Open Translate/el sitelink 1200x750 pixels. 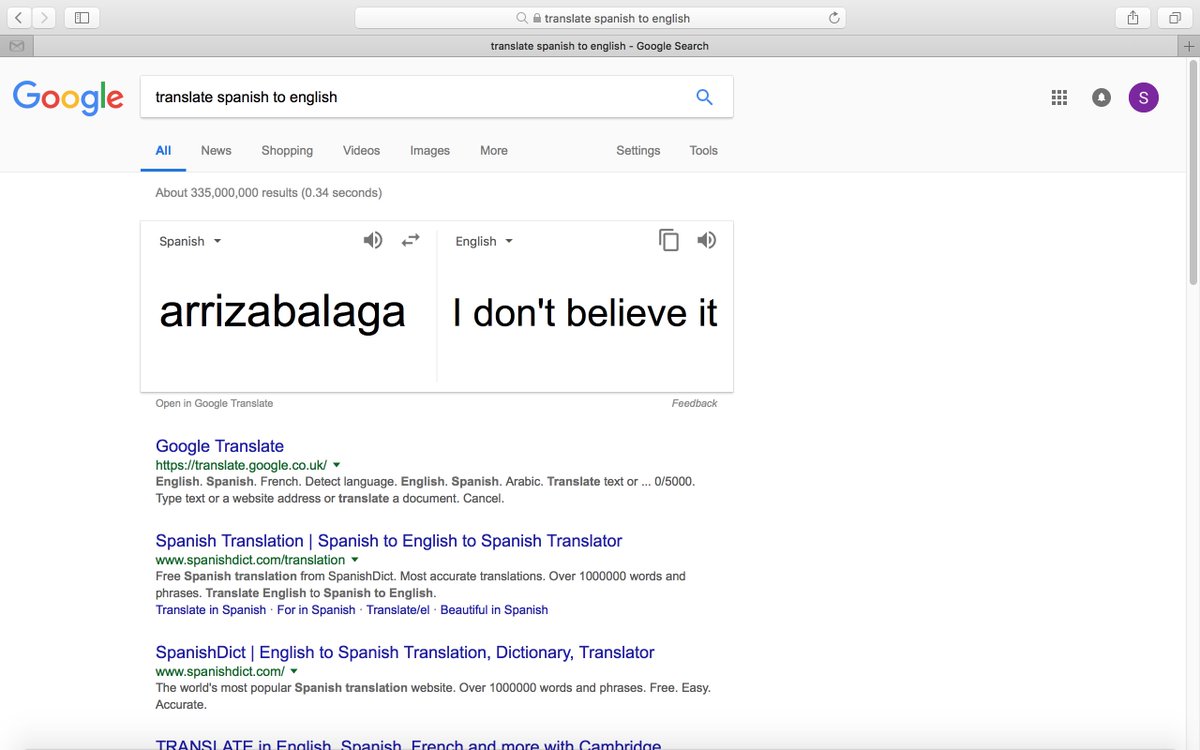point(398,610)
